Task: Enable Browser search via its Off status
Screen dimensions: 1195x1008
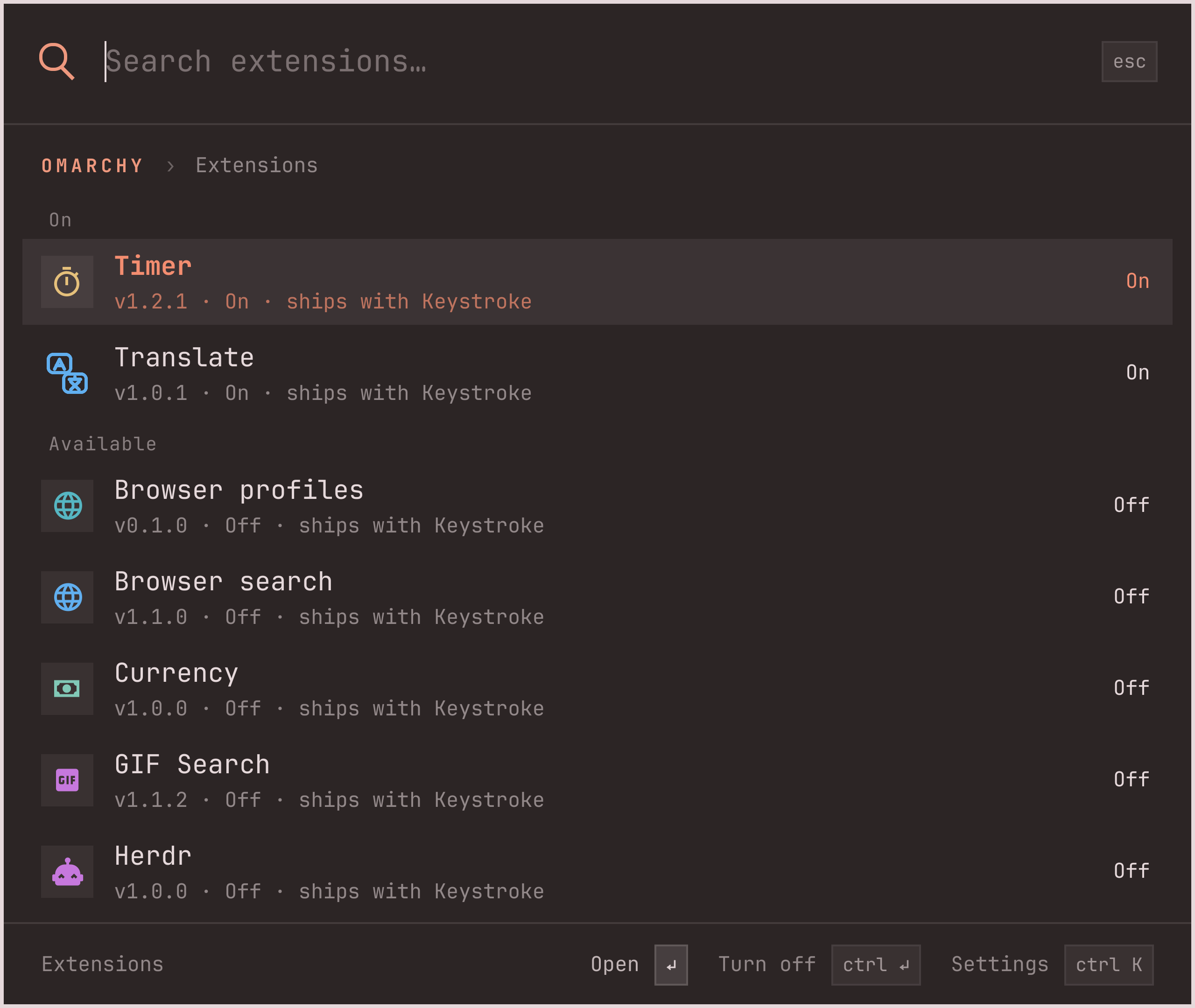Action: [1131, 596]
